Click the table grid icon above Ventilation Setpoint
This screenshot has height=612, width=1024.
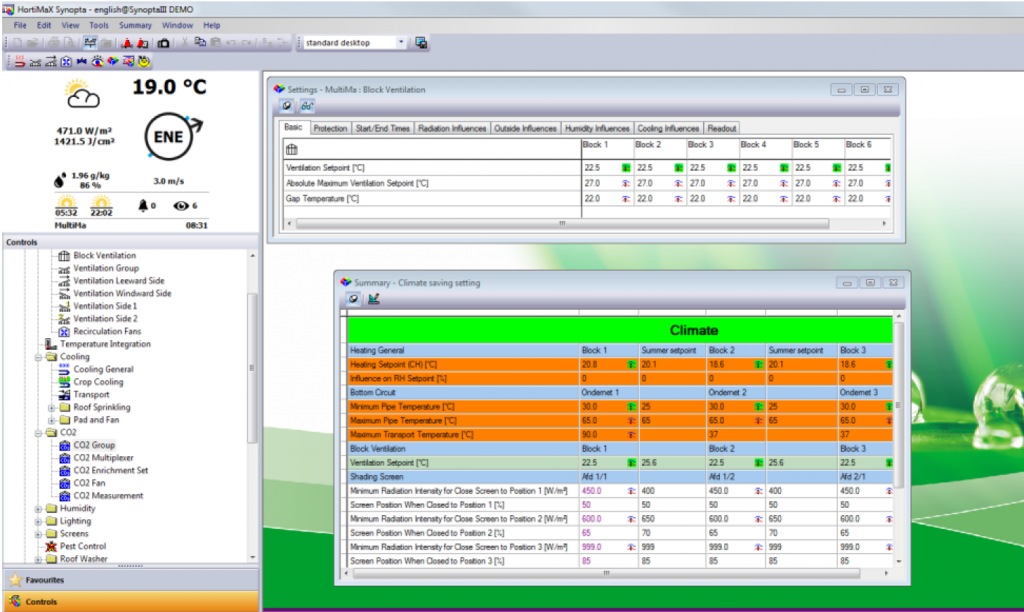tap(291, 150)
